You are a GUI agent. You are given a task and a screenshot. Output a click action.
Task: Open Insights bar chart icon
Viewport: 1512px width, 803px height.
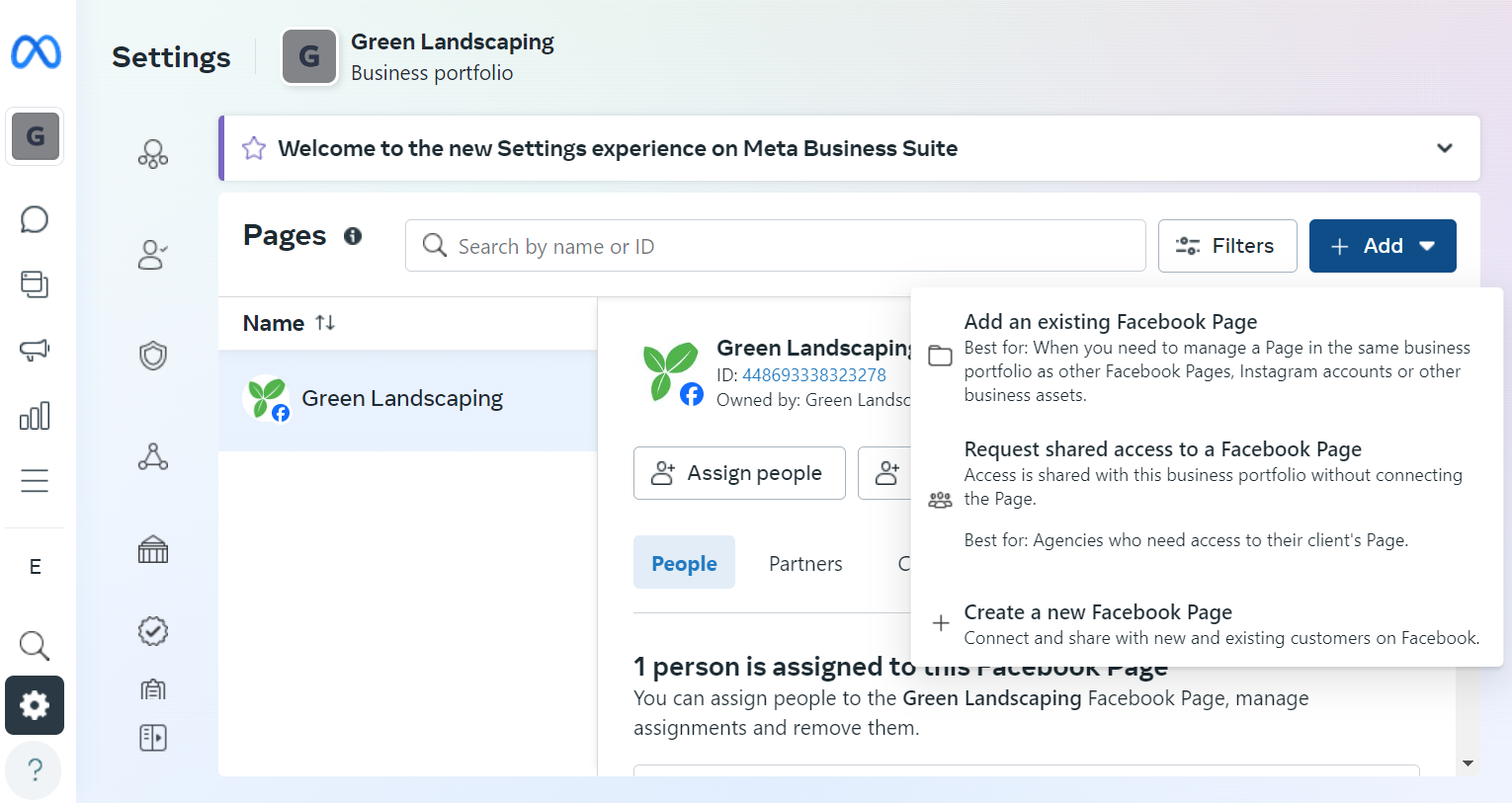click(35, 416)
